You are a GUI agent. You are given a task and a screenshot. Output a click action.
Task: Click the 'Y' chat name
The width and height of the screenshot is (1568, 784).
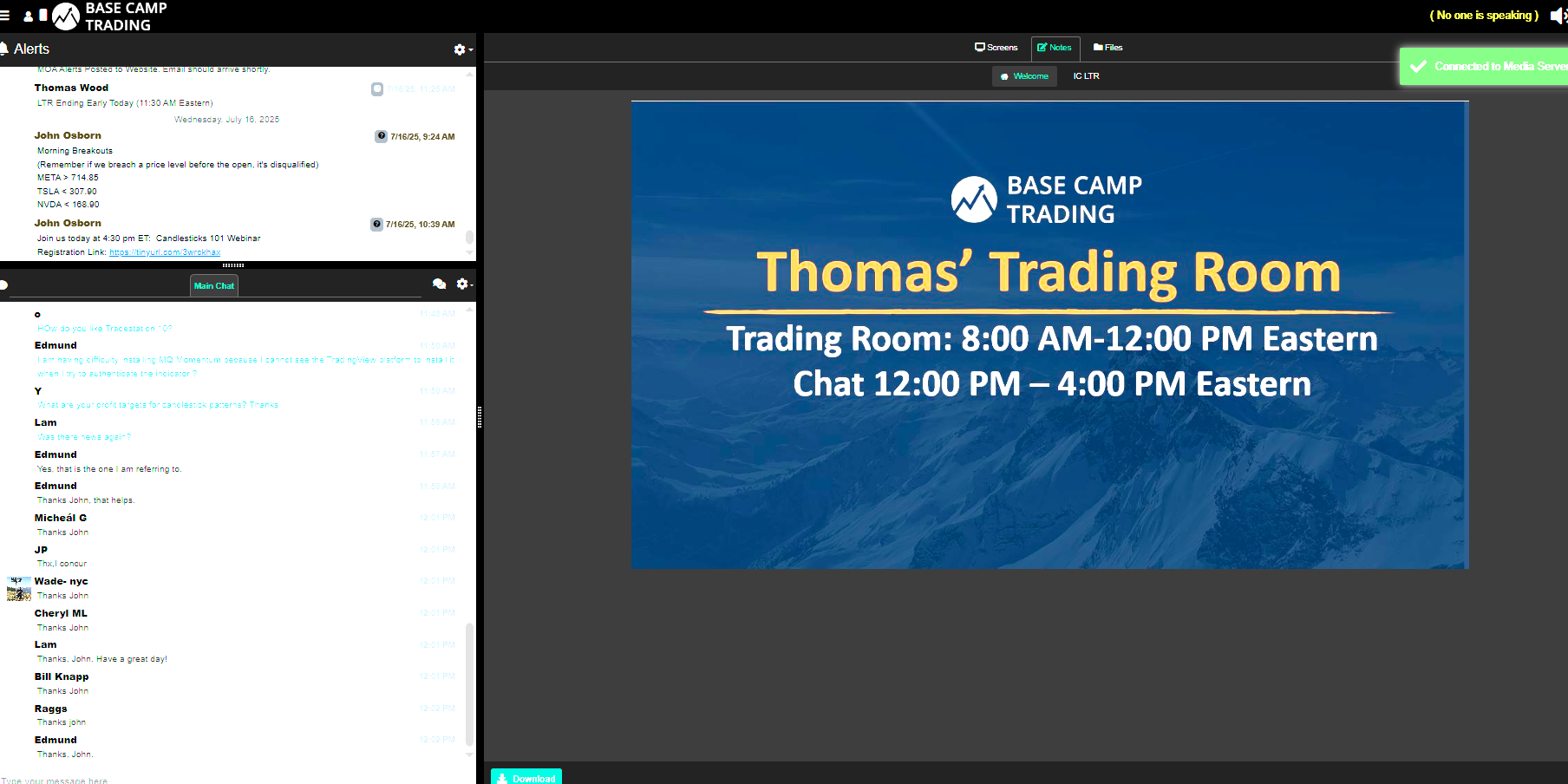coord(38,391)
